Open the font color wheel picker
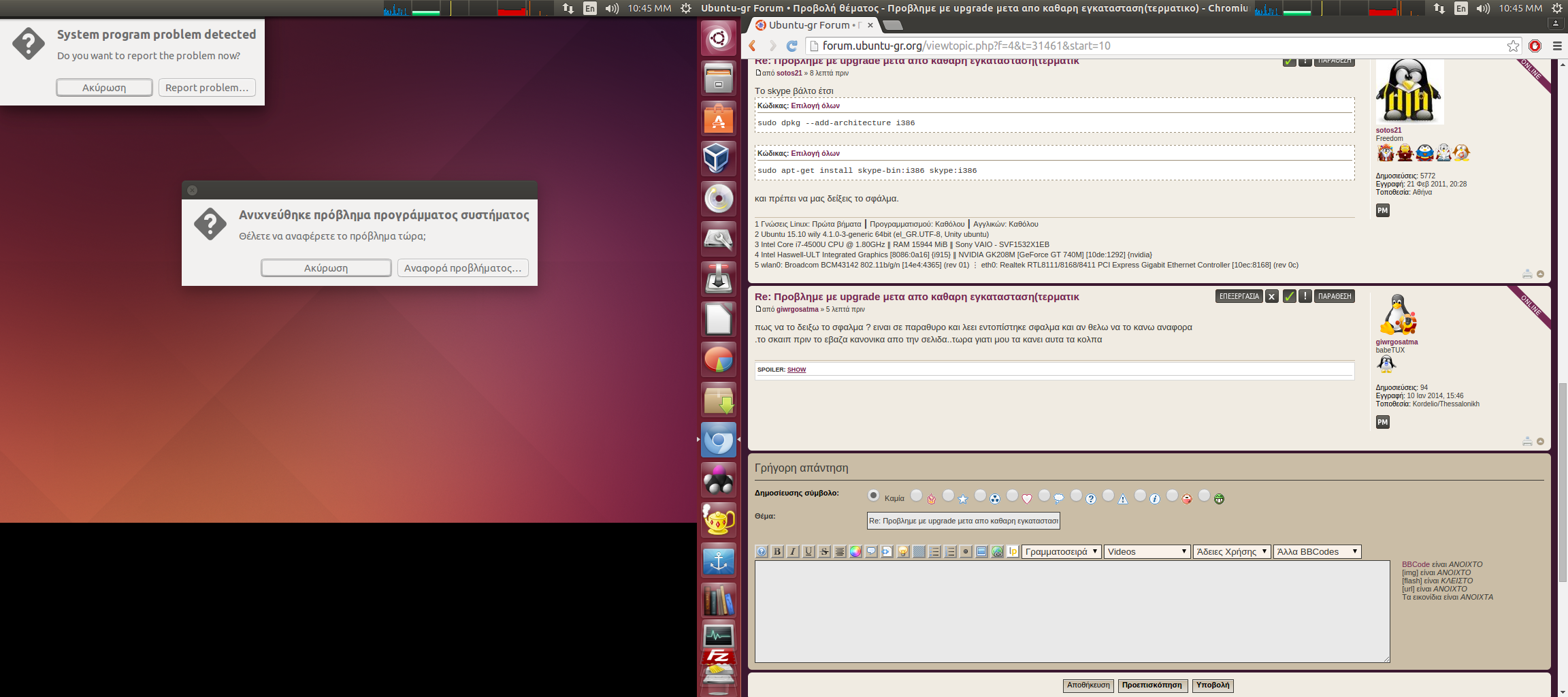The image size is (1568, 697). pyautogui.click(x=855, y=551)
